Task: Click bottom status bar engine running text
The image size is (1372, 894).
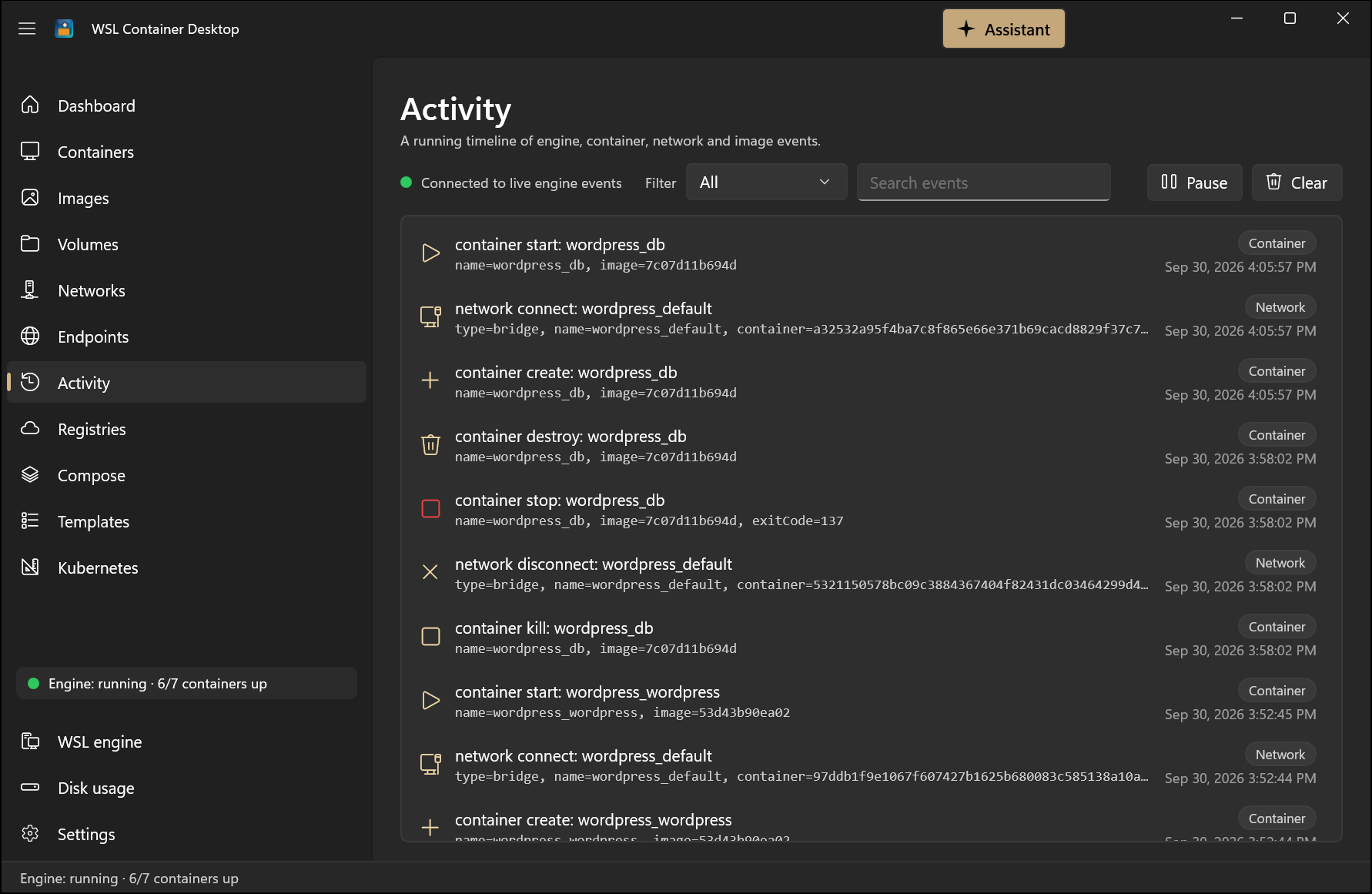Action: tap(129, 879)
